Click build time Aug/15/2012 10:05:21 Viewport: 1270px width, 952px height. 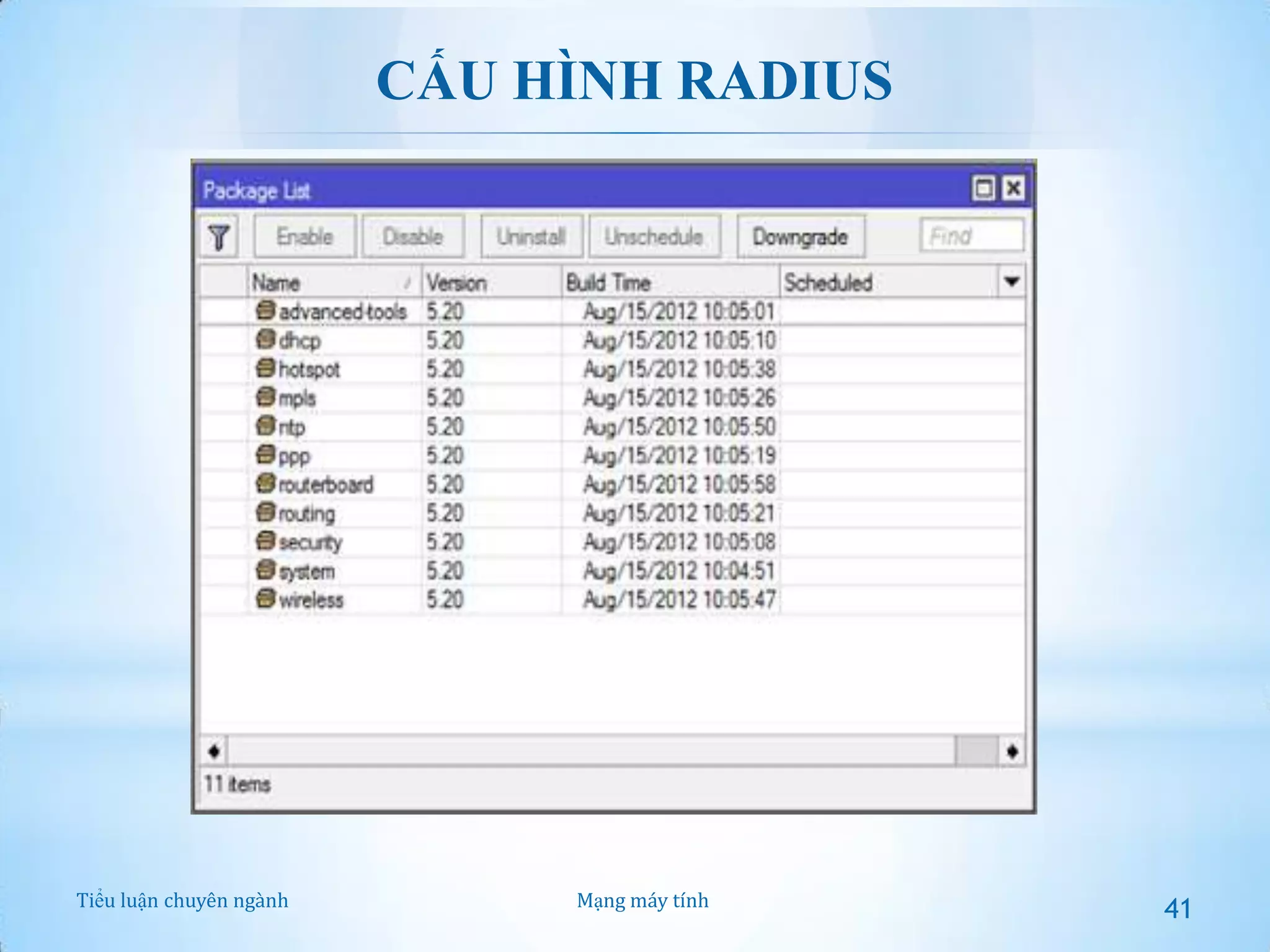point(679,513)
